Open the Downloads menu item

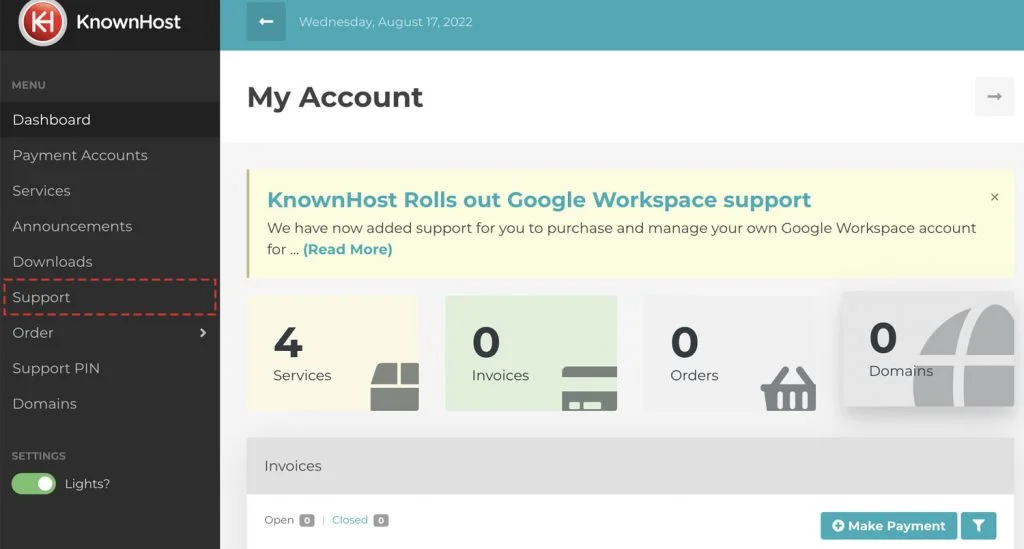[110, 262]
